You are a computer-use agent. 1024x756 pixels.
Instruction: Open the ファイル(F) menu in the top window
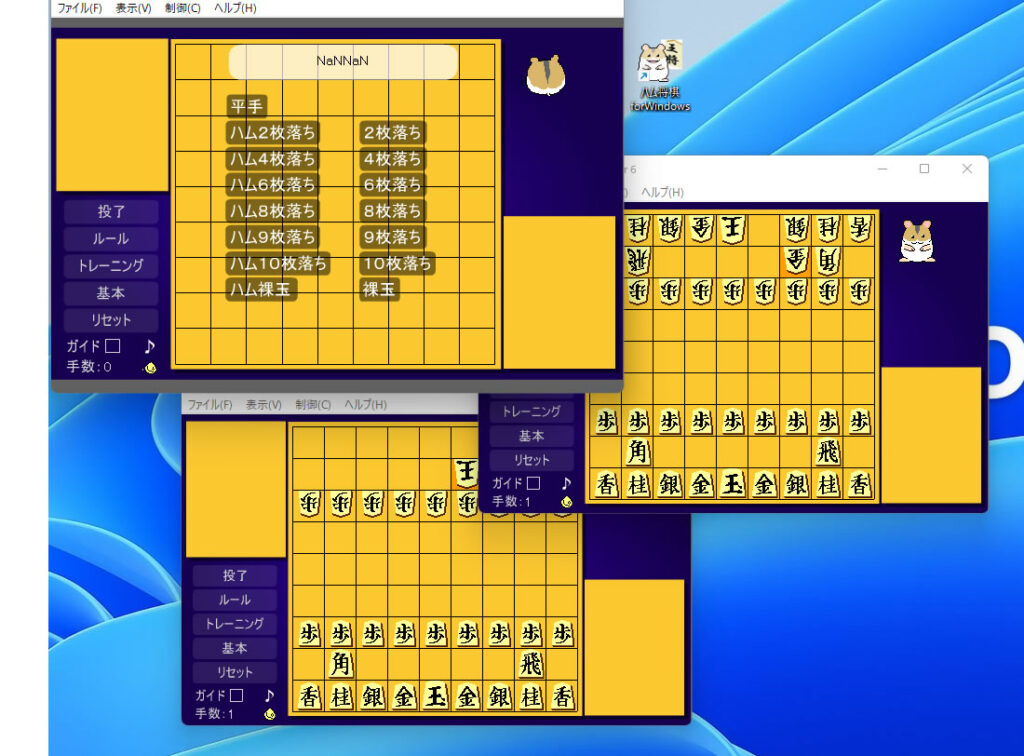coord(79,8)
